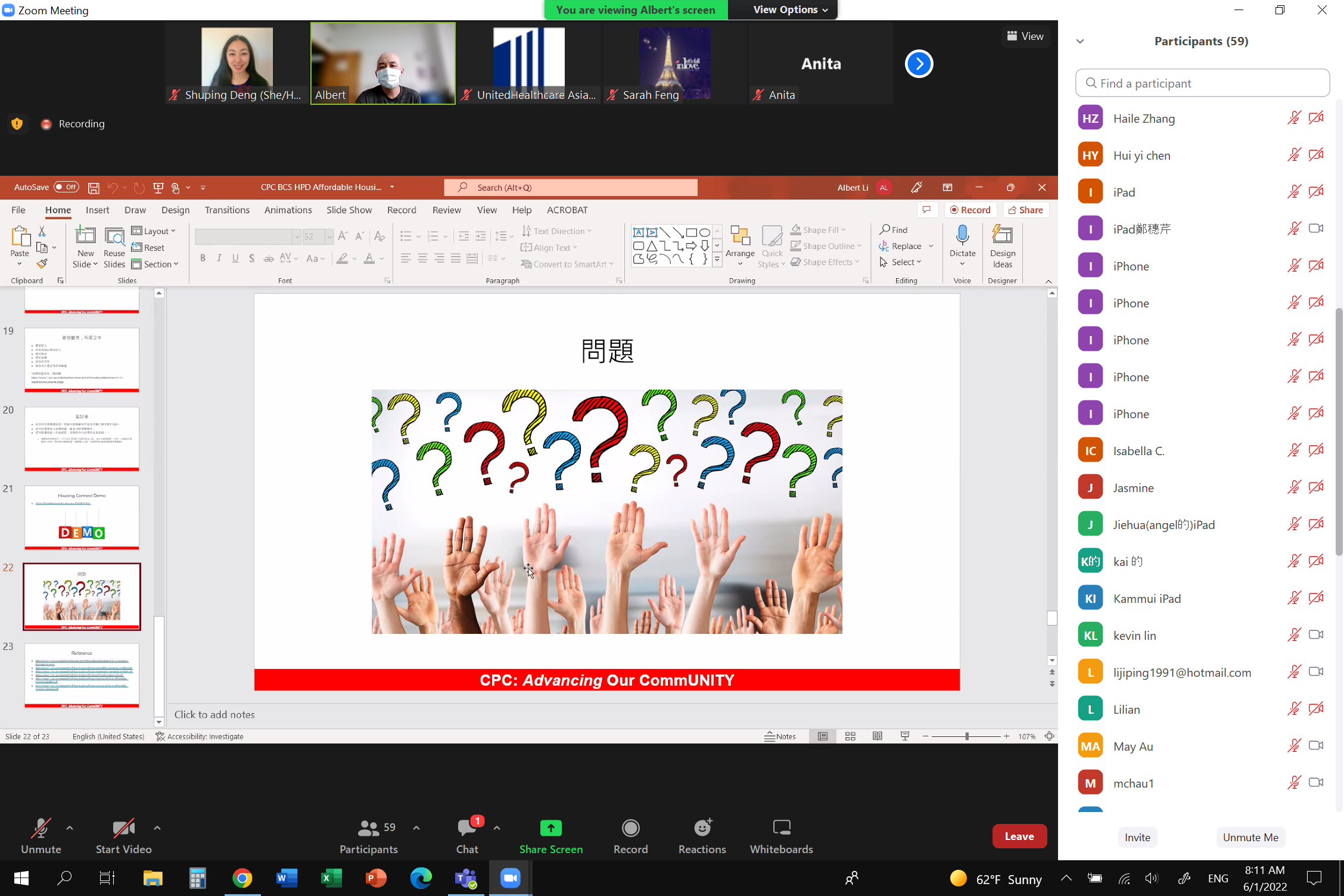The height and width of the screenshot is (896, 1344).
Task: Switch to Reading View icon in status bar
Action: (878, 736)
